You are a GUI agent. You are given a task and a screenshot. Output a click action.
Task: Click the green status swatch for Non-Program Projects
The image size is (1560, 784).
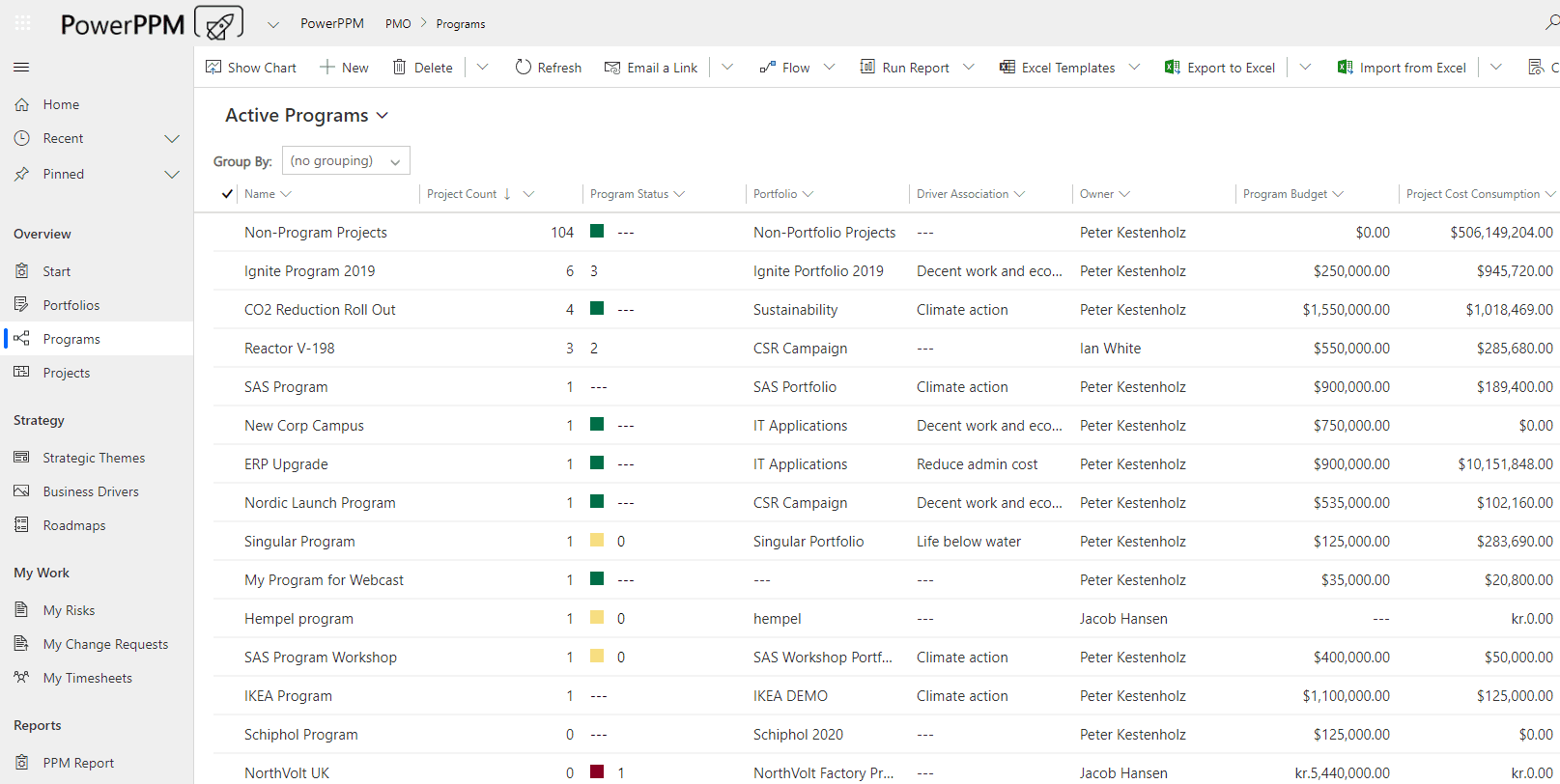597,231
